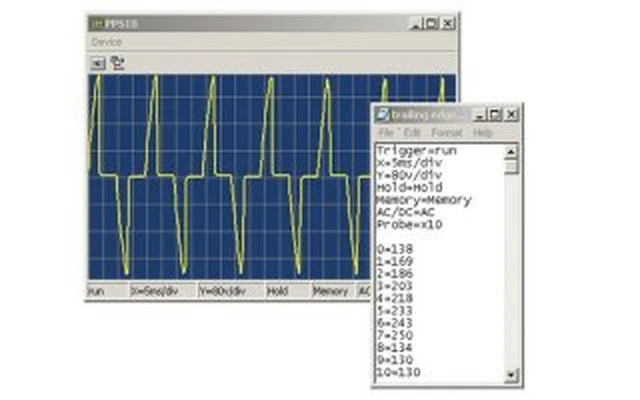Click the '9=130' data line
640x400 pixels.
(x=395, y=360)
